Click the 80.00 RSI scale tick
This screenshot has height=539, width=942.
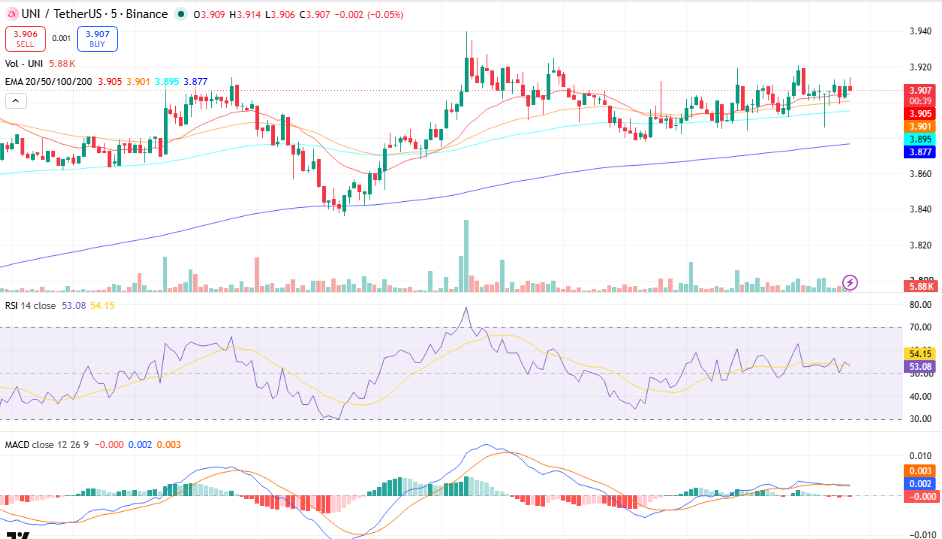coord(920,305)
